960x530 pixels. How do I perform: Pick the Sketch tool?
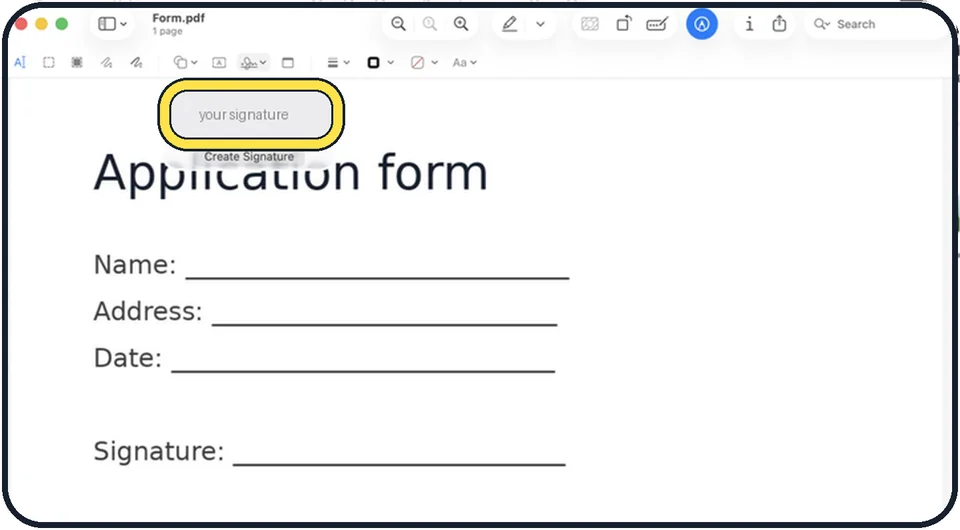point(107,62)
